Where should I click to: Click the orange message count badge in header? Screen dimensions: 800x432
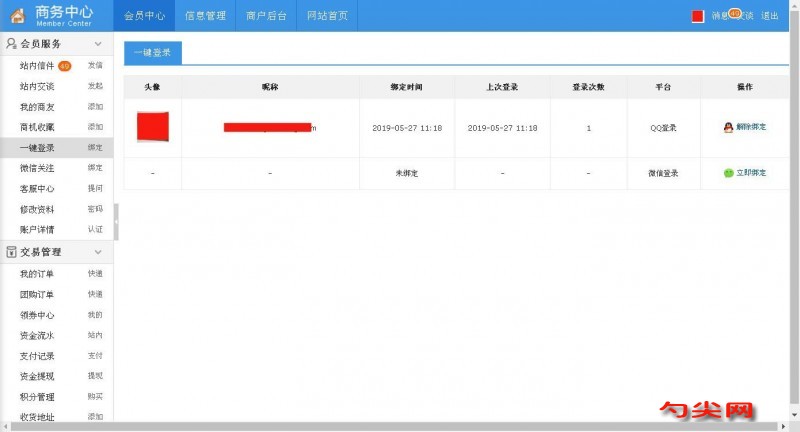(735, 13)
